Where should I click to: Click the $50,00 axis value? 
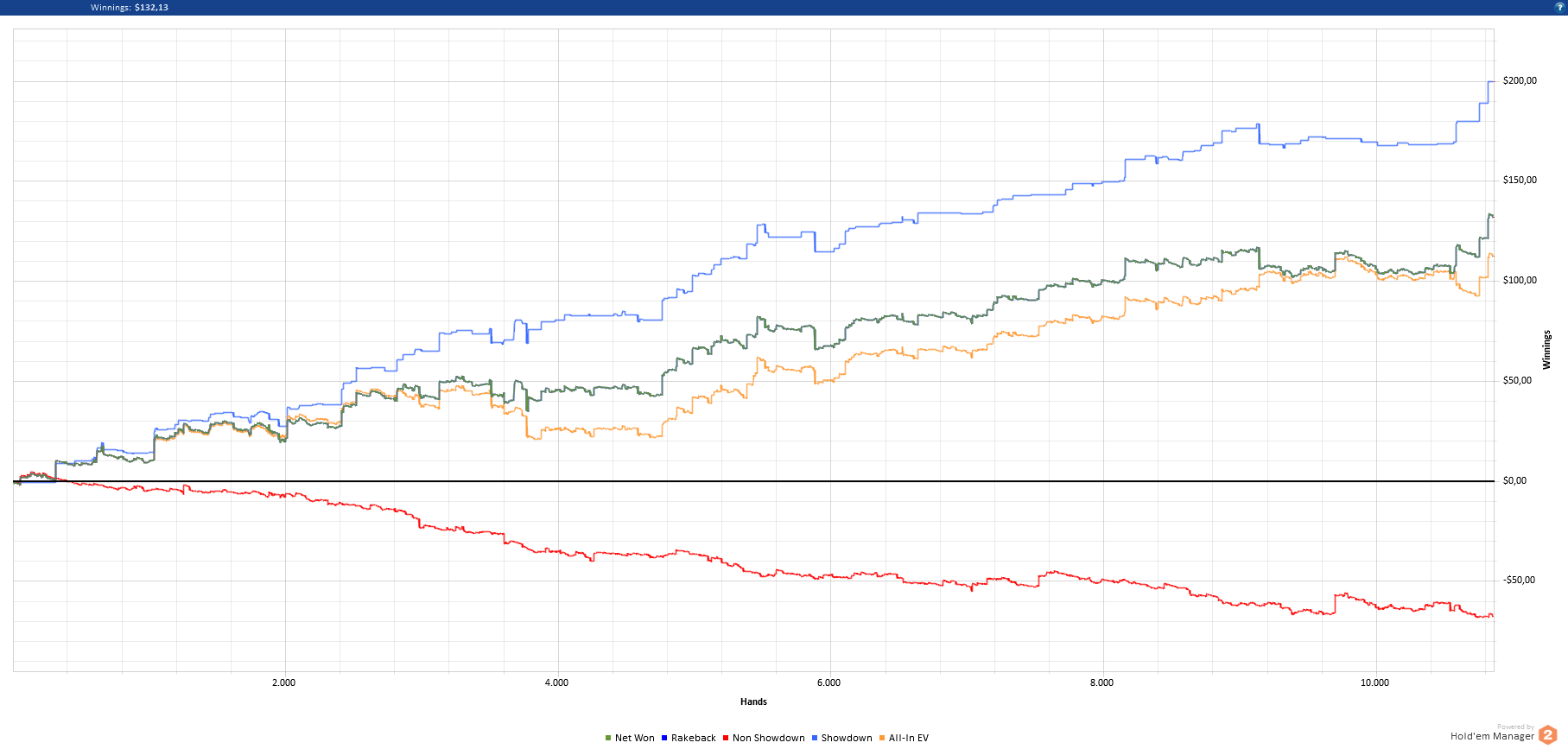tap(1517, 380)
